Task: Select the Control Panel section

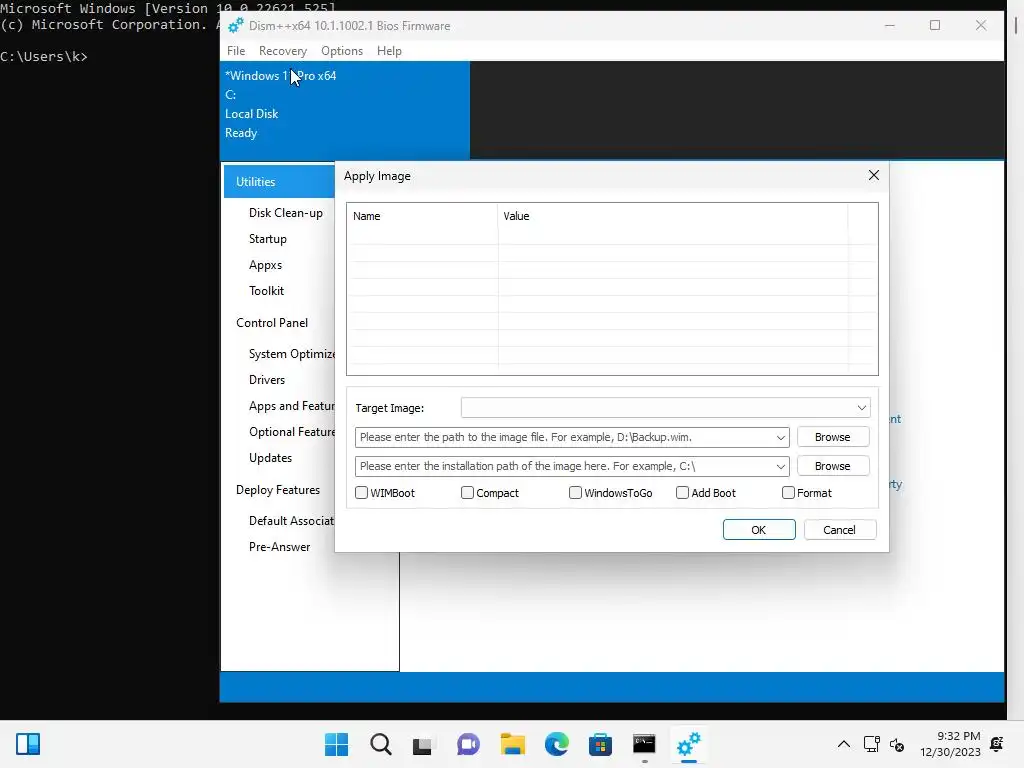Action: pos(272,323)
